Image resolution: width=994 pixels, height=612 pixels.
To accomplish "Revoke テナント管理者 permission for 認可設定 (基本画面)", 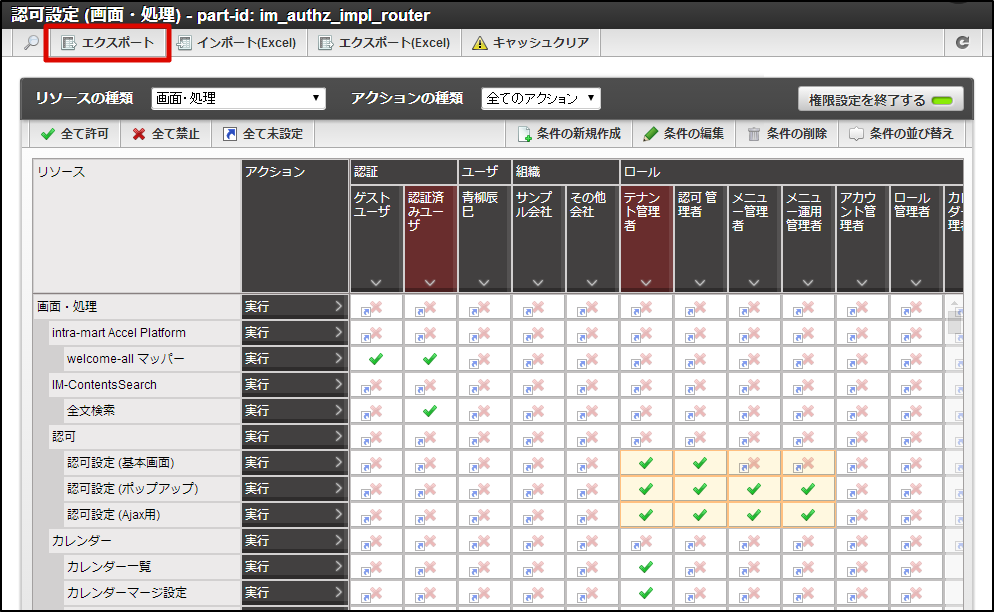I will pyautogui.click(x=645, y=463).
